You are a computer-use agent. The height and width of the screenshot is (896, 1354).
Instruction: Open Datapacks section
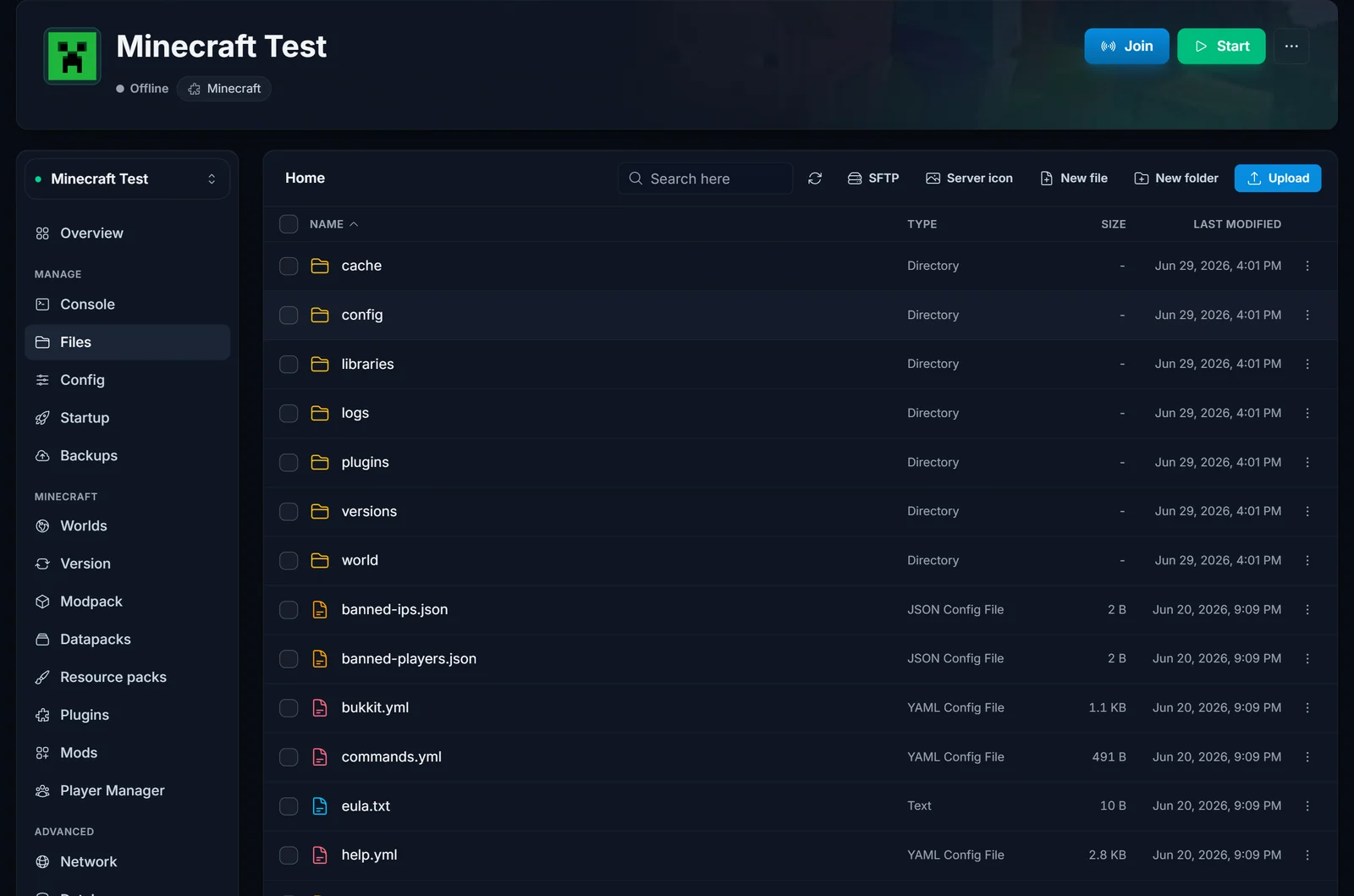(x=127, y=640)
